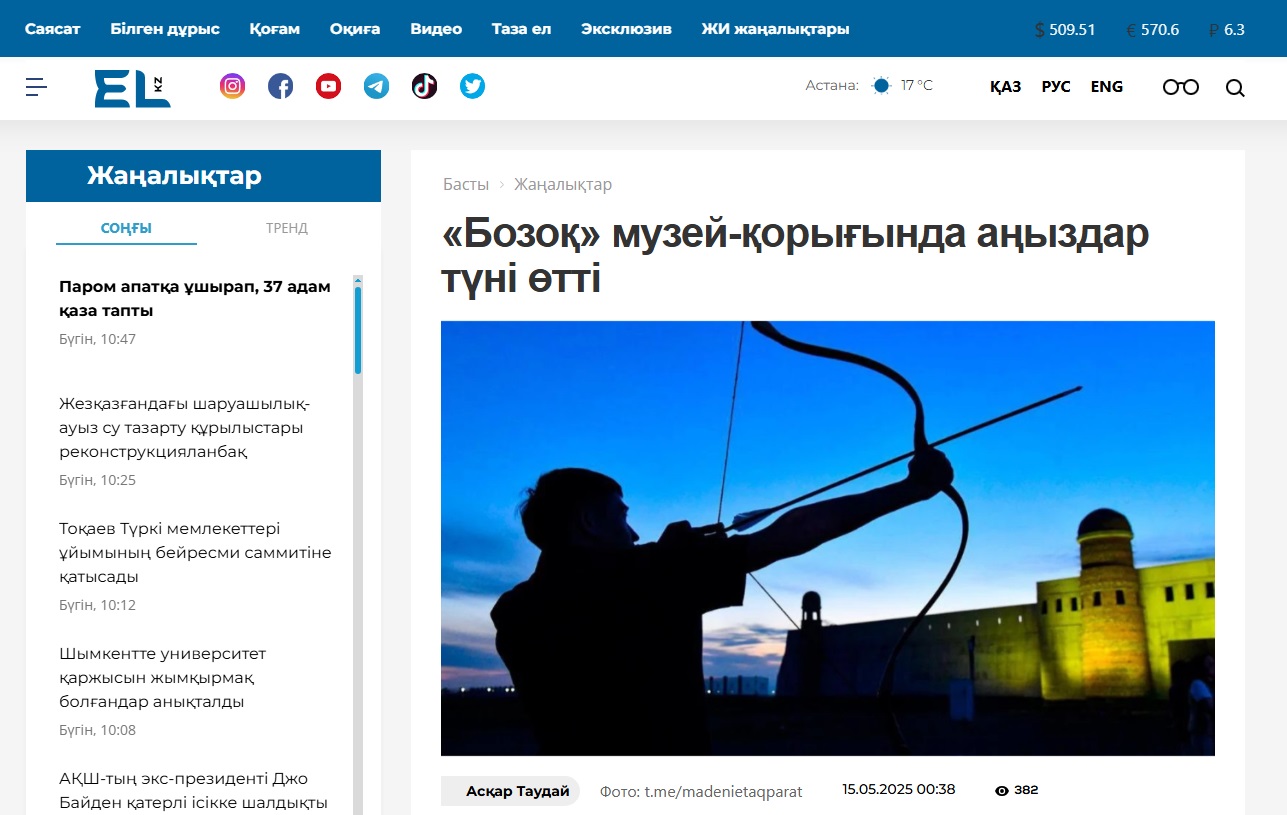
Task: Switch language to ҚАЗ
Action: (1006, 87)
